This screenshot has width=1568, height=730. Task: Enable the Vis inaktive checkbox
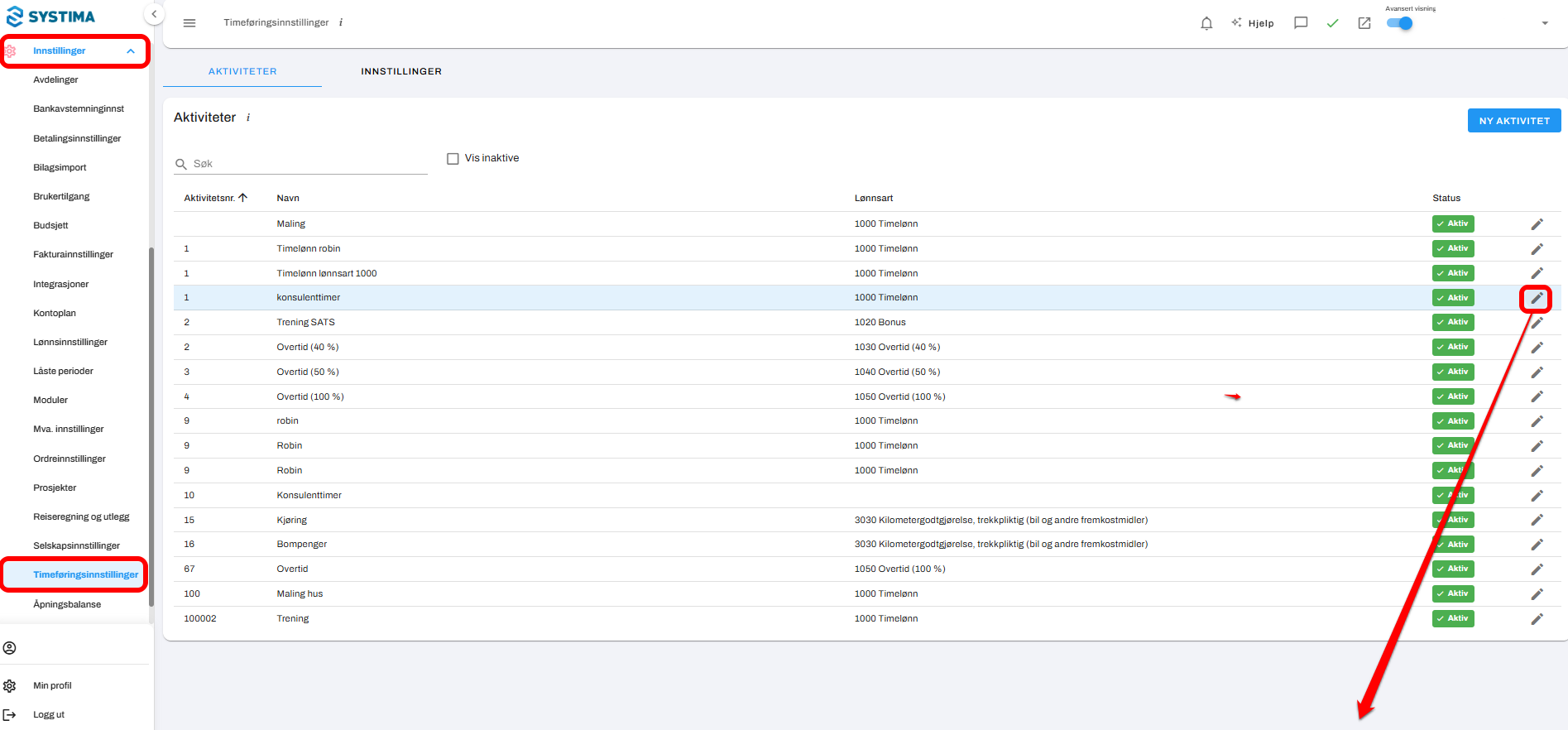453,158
